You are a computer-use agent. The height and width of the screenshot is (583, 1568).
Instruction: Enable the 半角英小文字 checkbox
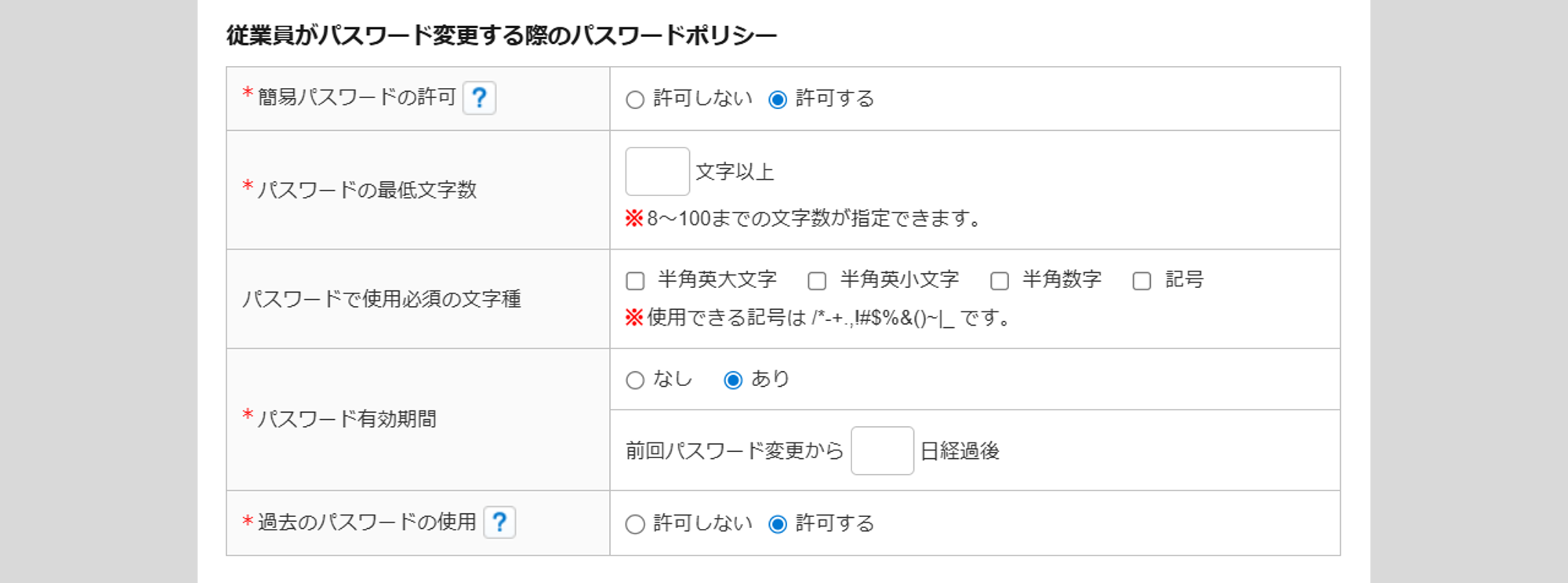(817, 281)
